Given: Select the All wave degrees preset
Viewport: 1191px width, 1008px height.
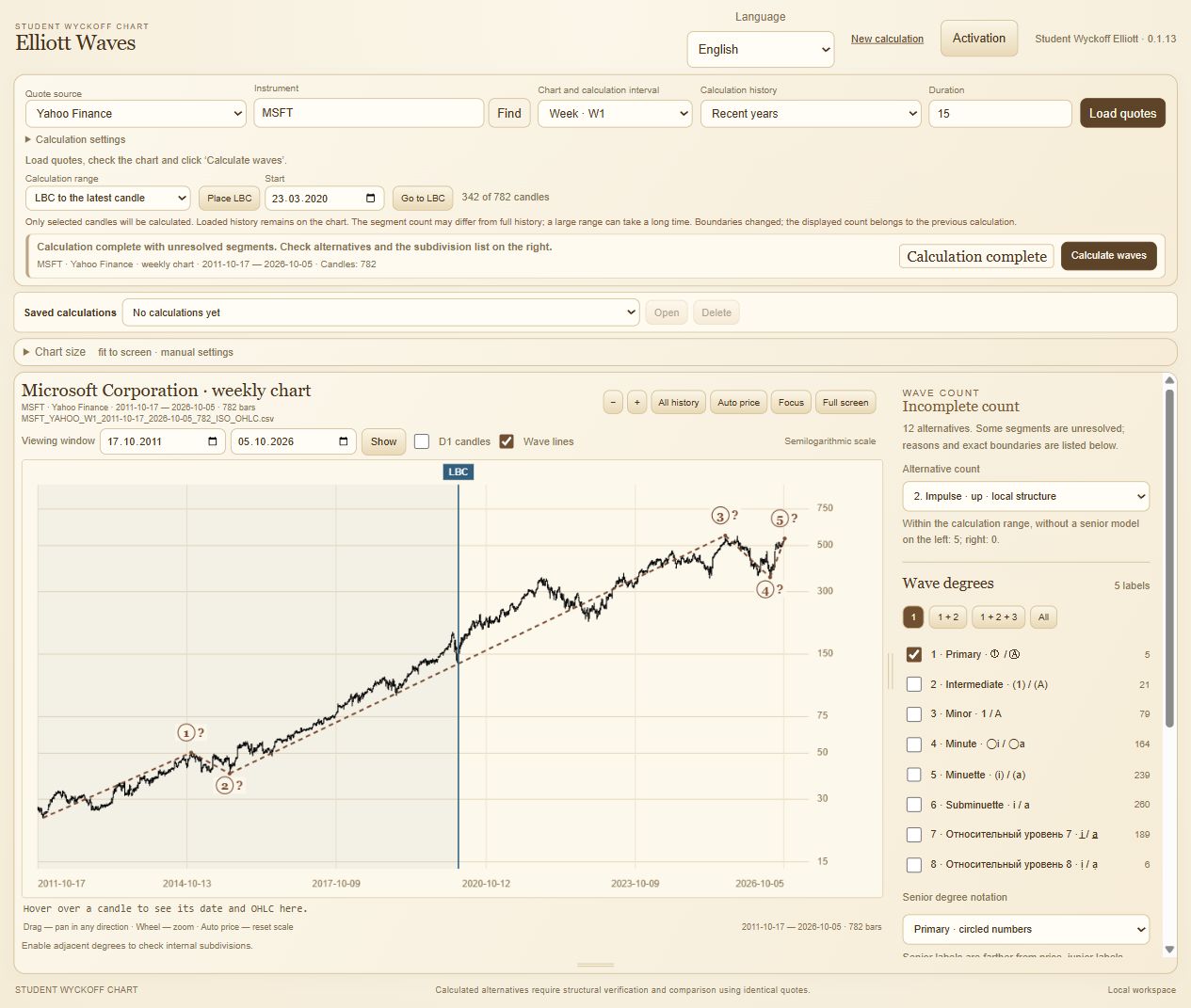Looking at the screenshot, I should 1043,617.
